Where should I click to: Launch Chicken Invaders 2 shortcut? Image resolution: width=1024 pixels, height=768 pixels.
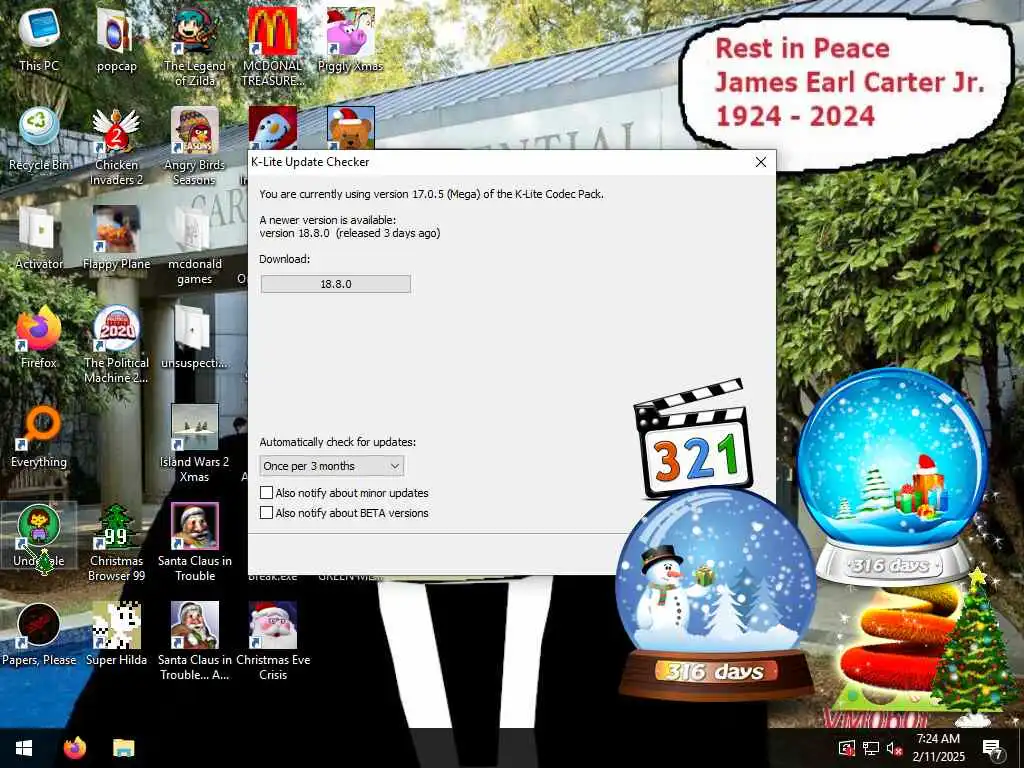pos(116,146)
